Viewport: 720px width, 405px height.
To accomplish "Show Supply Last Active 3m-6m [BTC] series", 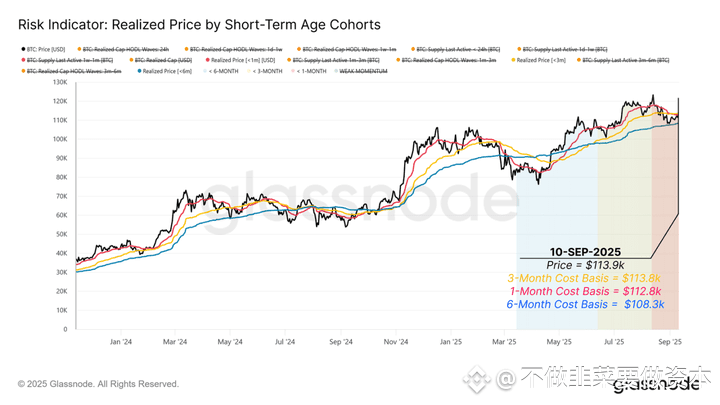I will coord(623,60).
